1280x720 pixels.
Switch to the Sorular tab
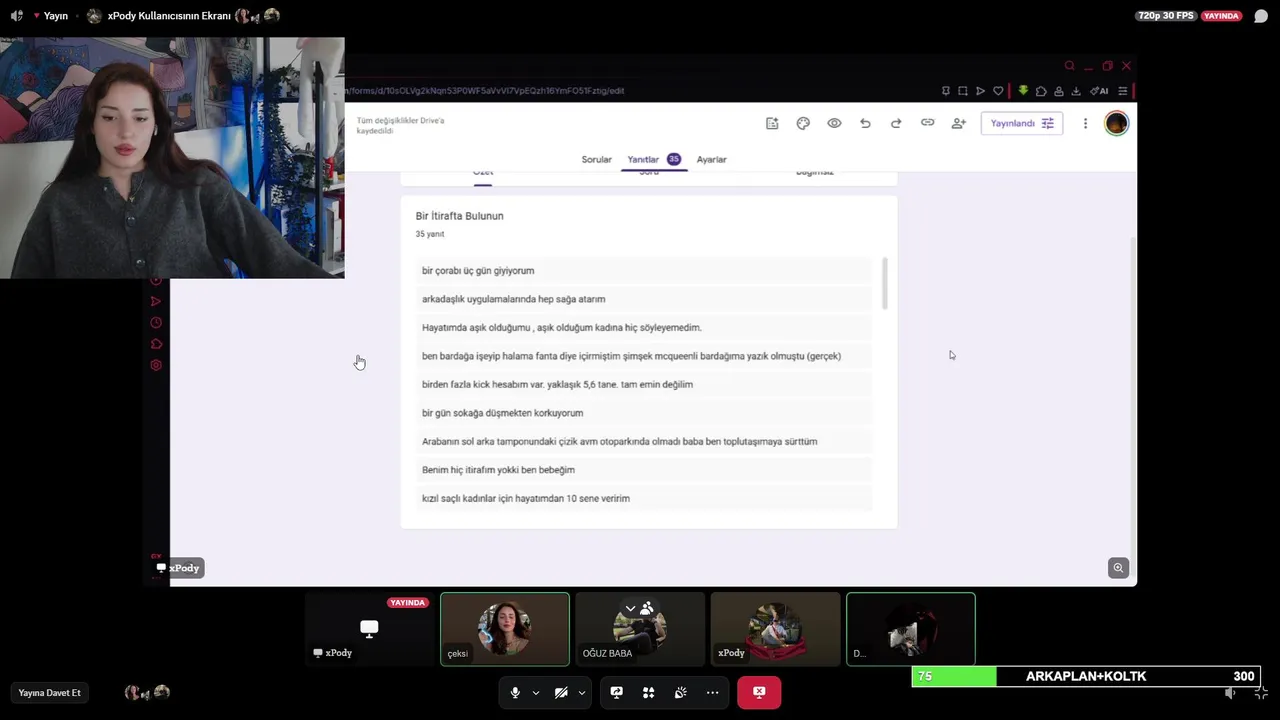[596, 159]
